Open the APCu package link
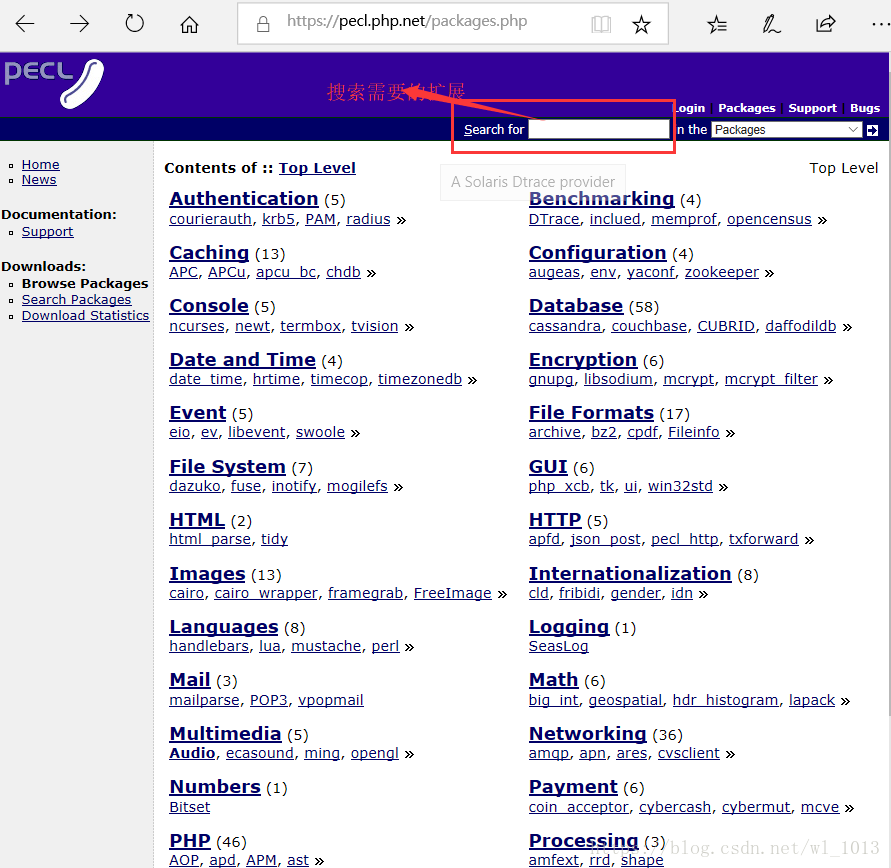891x868 pixels. (226, 272)
